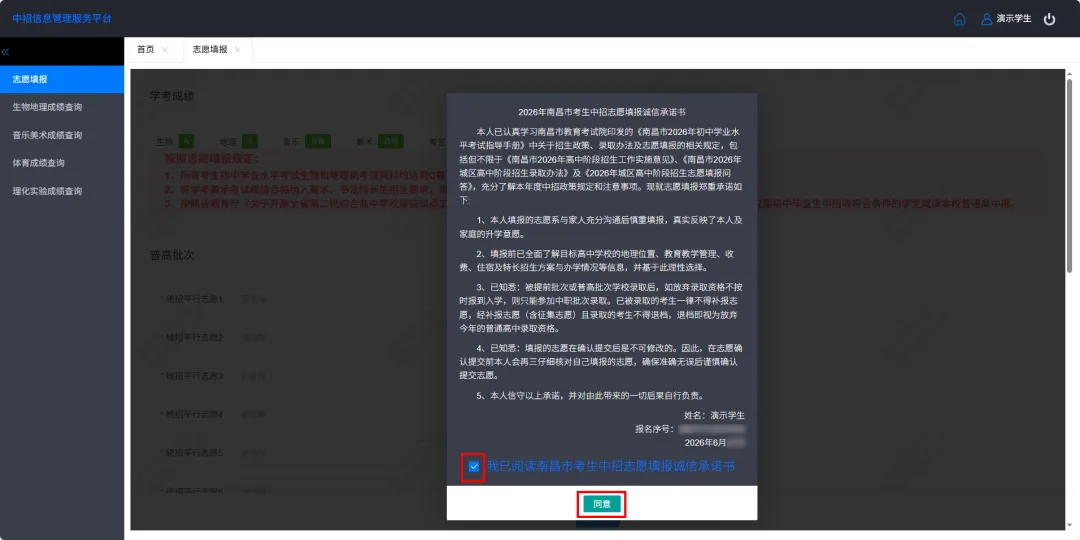The image size is (1080, 540).
Task: Click the 普高批次 heading
Action: [172, 255]
